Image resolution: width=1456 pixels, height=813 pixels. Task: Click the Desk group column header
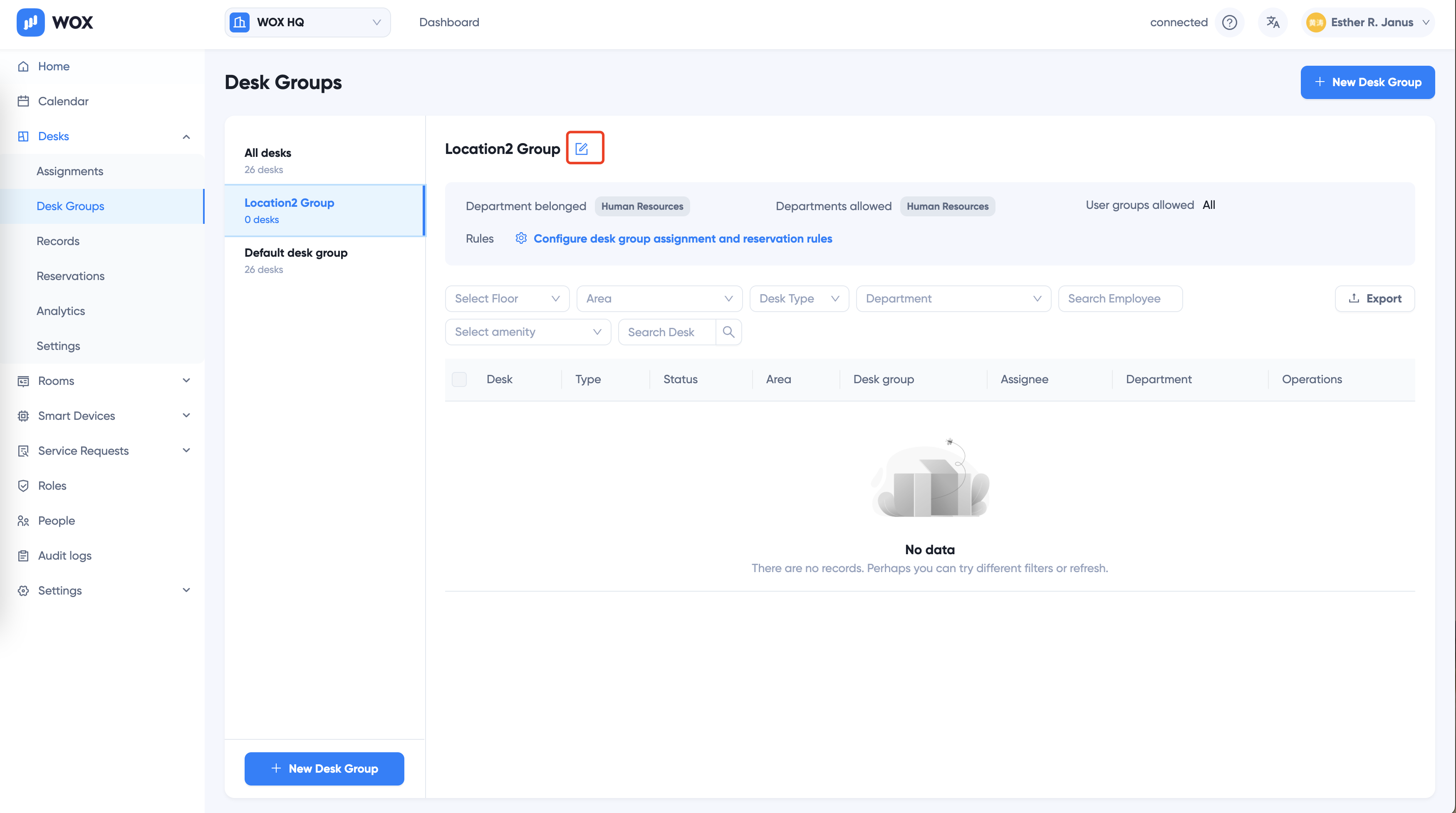point(884,379)
